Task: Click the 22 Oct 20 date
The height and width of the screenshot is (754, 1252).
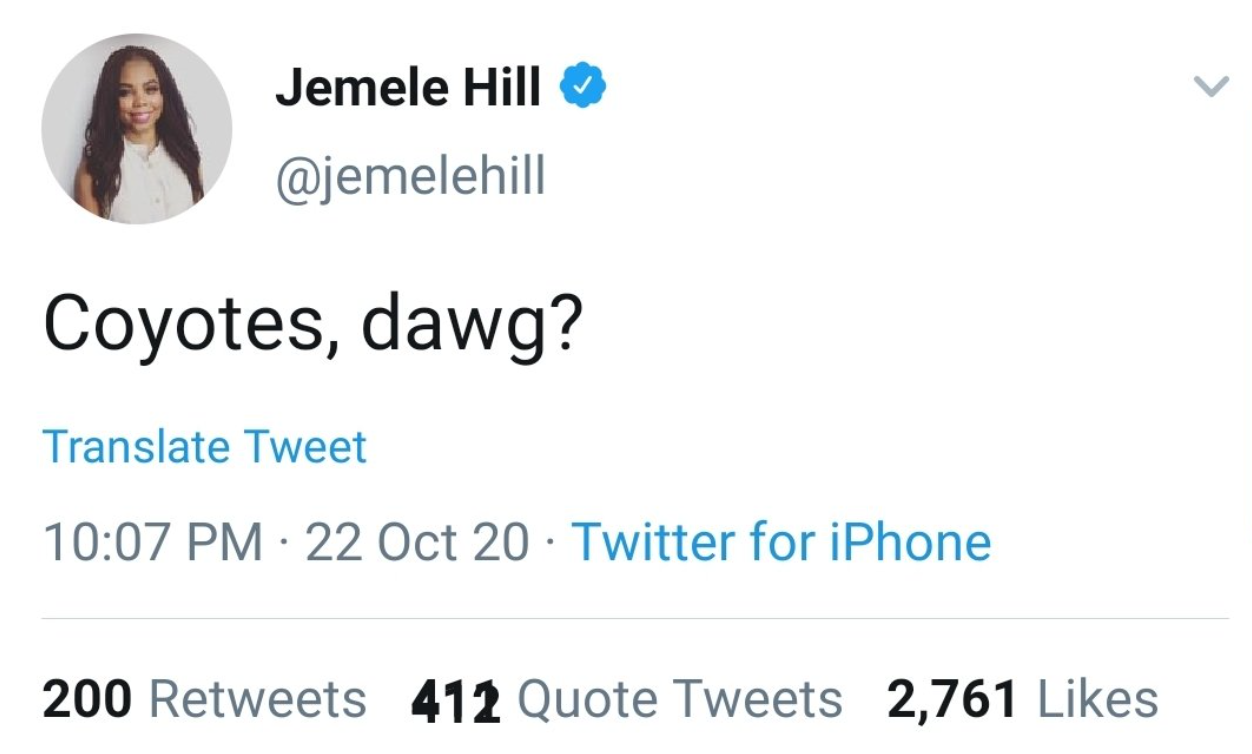Action: click(417, 542)
